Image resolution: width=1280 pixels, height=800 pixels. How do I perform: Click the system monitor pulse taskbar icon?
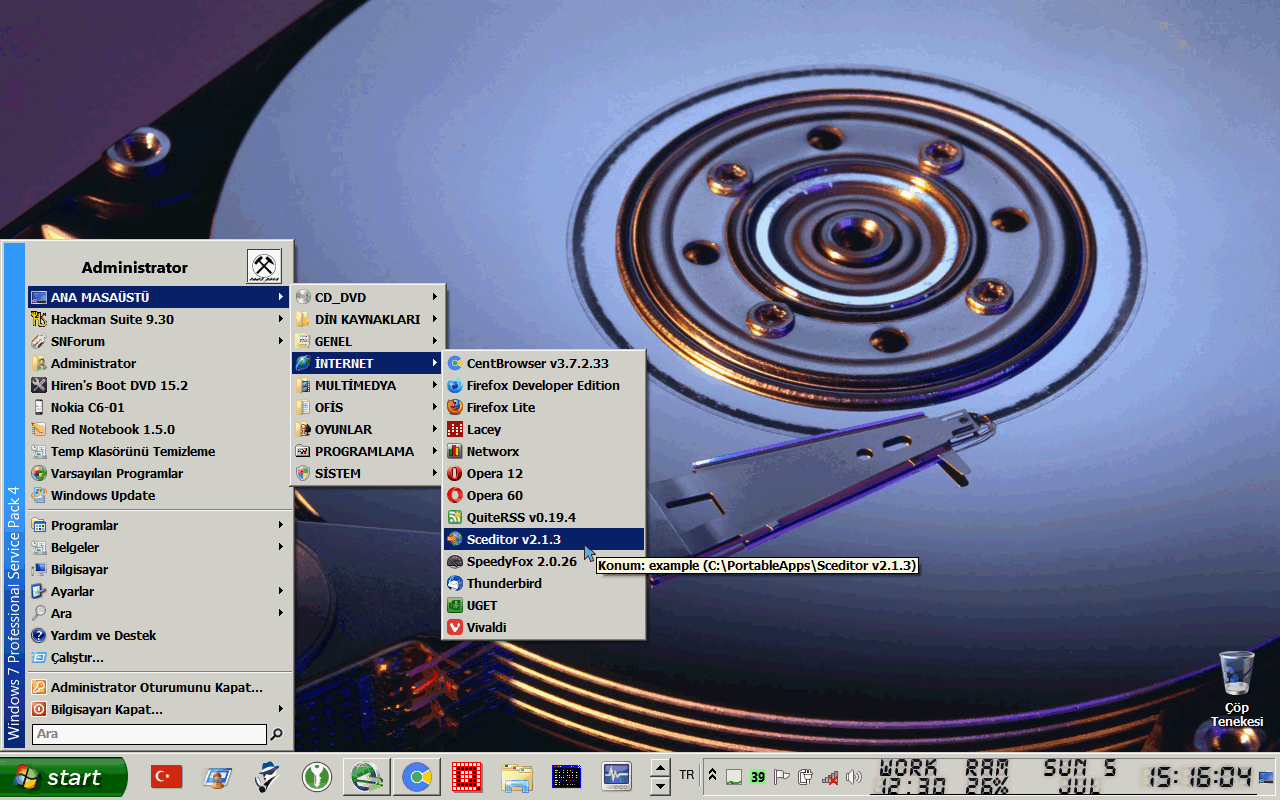pyautogui.click(x=616, y=776)
